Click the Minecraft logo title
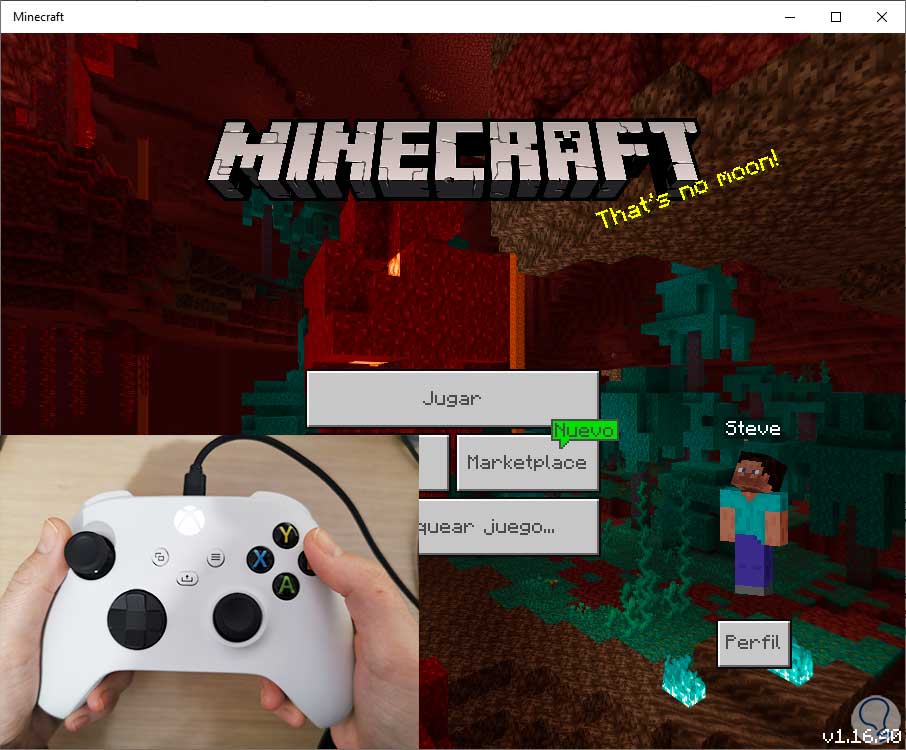Screen dimensions: 906x750 [x=454, y=159]
